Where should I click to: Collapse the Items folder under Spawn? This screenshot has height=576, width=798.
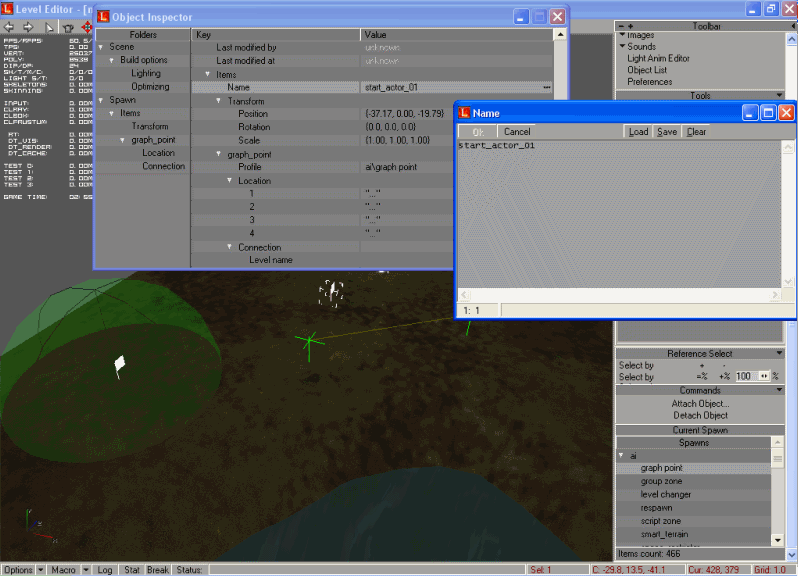click(111, 113)
